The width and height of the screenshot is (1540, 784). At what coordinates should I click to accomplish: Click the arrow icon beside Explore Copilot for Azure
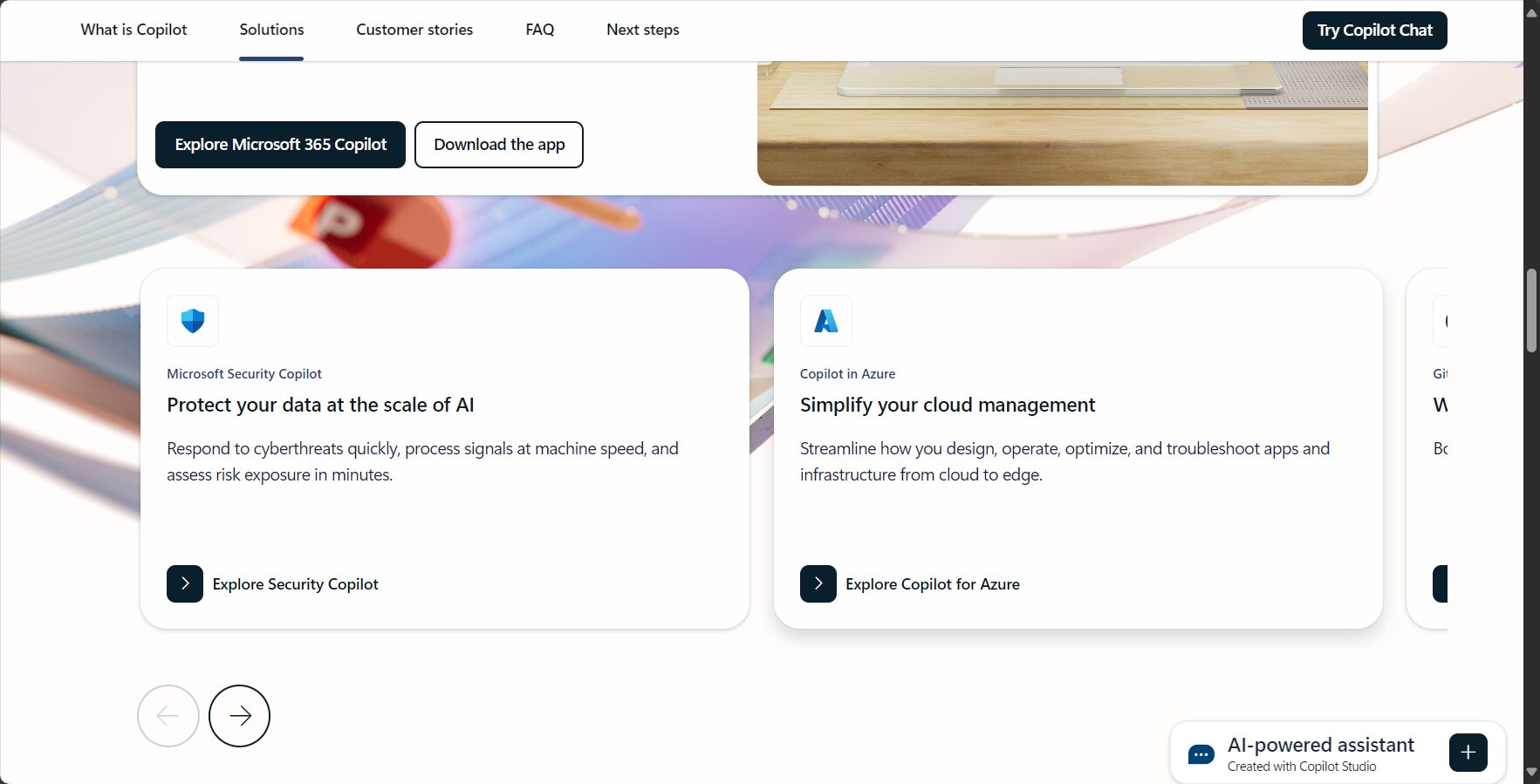click(x=818, y=584)
